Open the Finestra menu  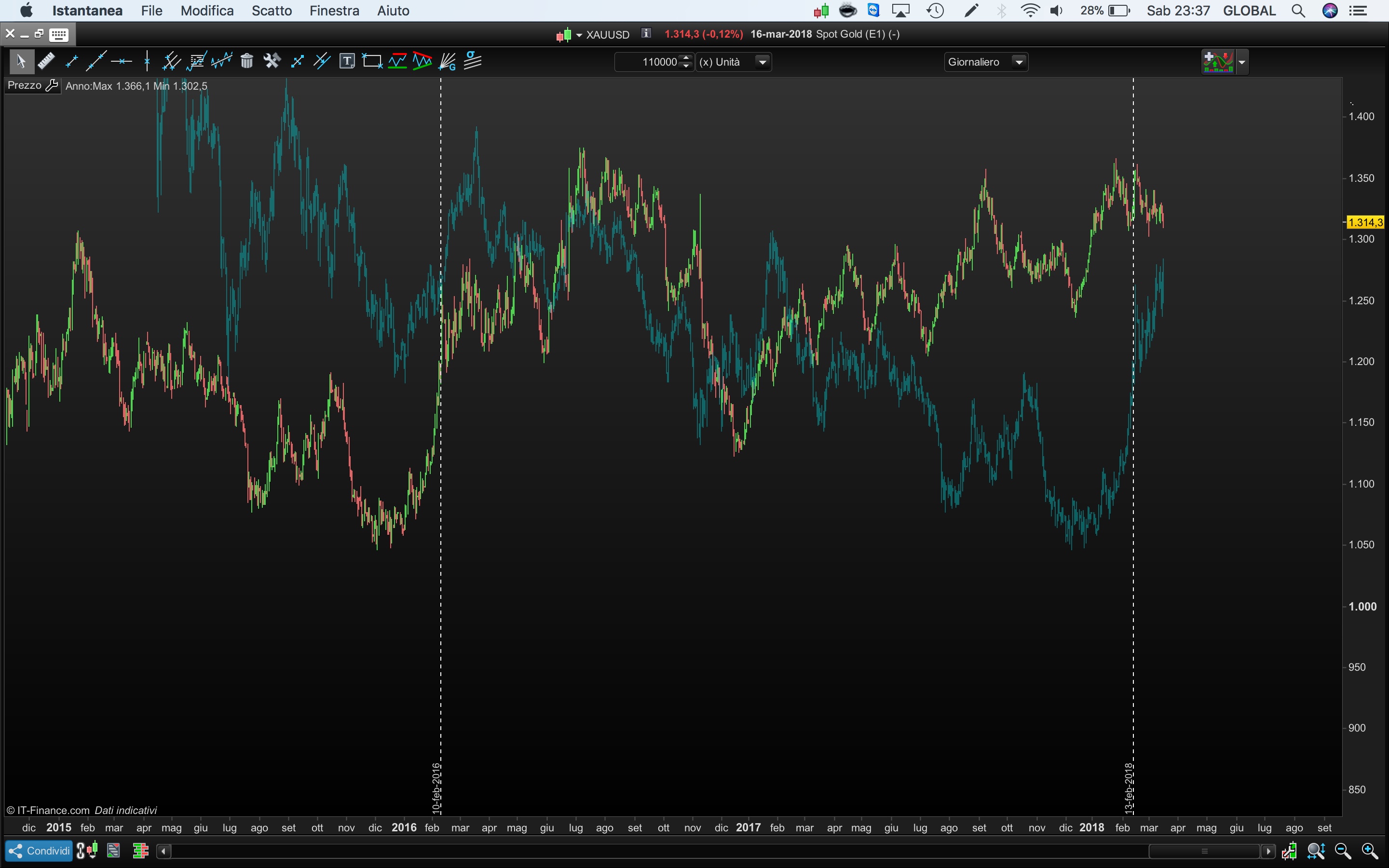coord(334,10)
